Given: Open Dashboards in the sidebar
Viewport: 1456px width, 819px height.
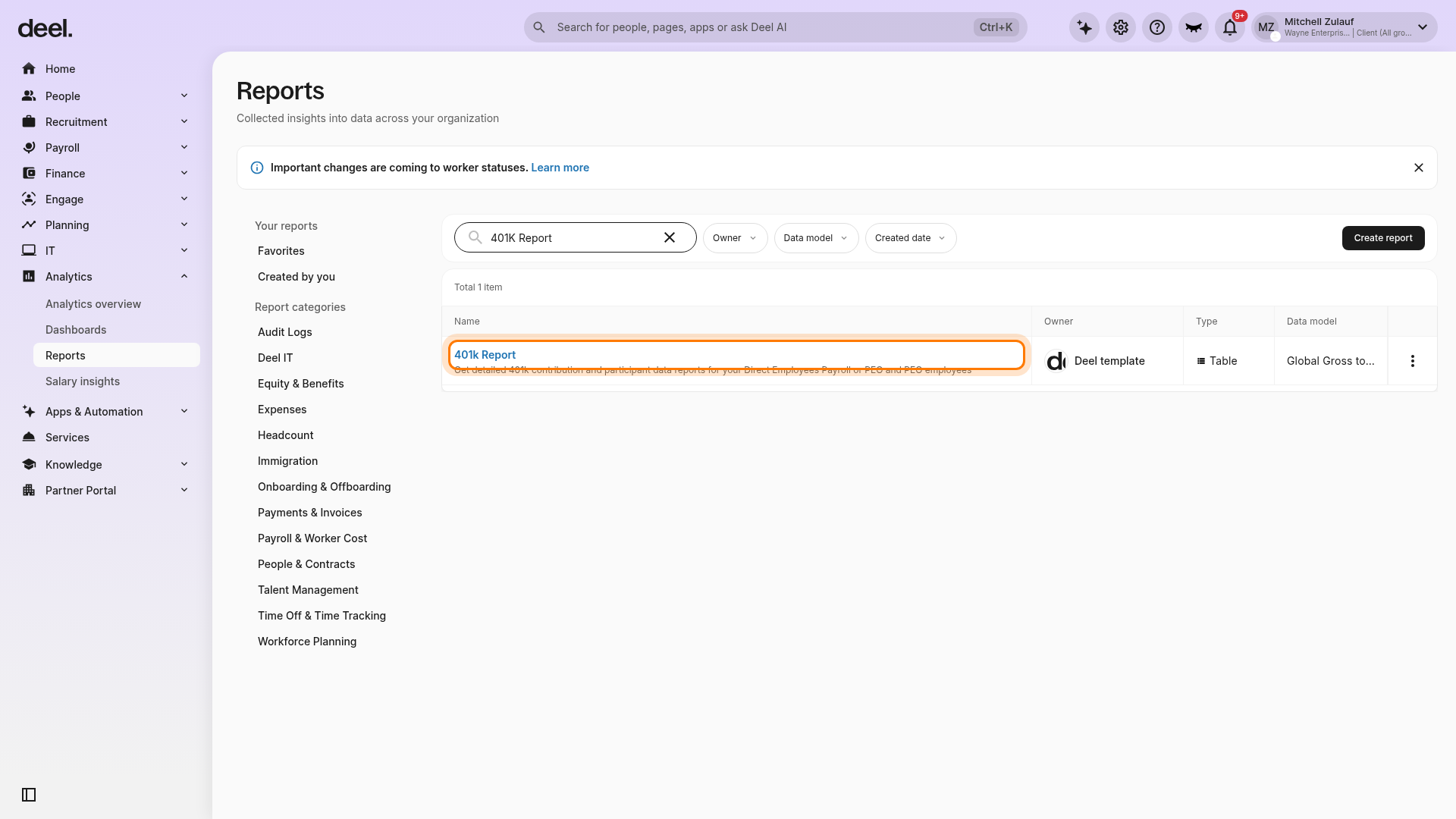Looking at the screenshot, I should 76,330.
